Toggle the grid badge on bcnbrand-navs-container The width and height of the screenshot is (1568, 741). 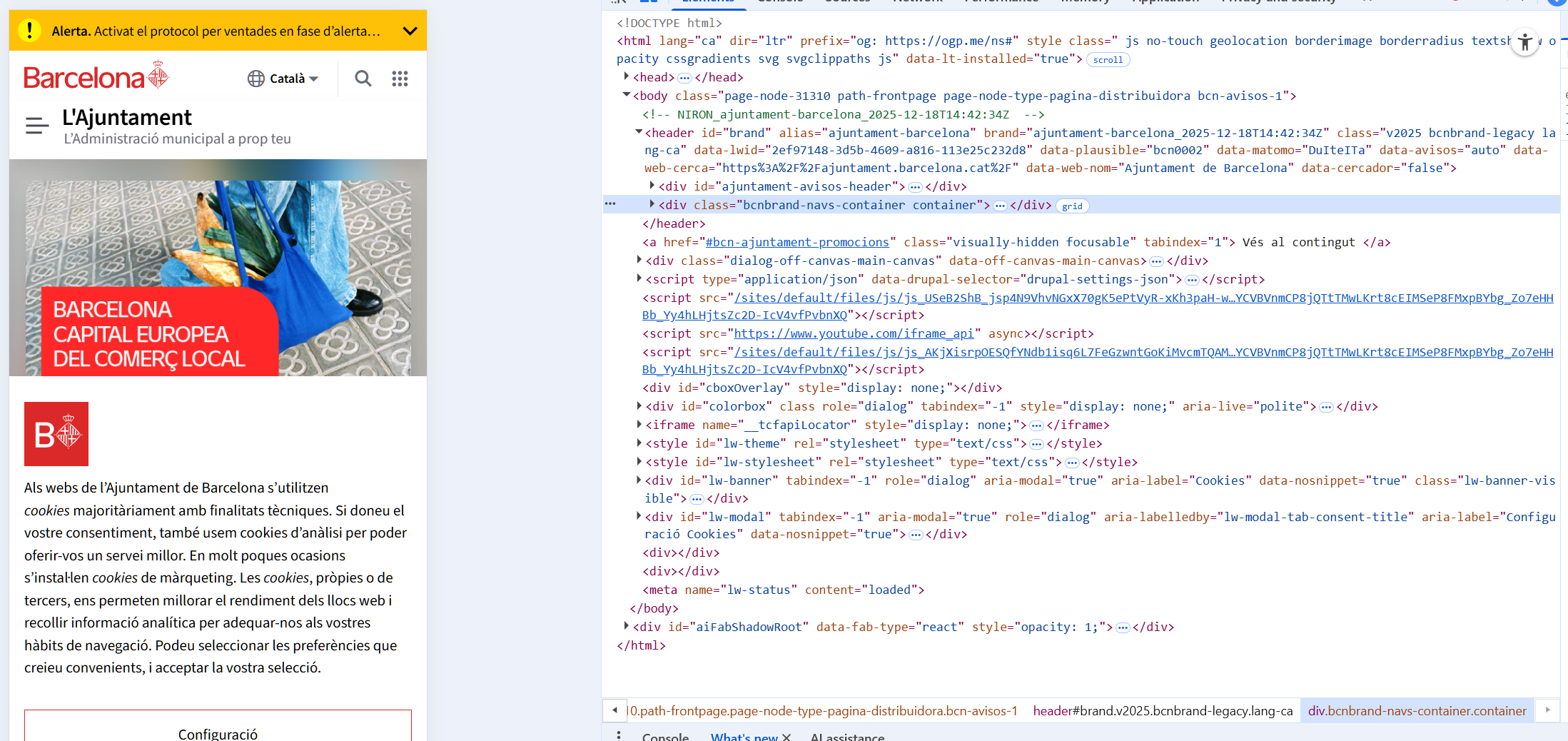pyautogui.click(x=1071, y=206)
